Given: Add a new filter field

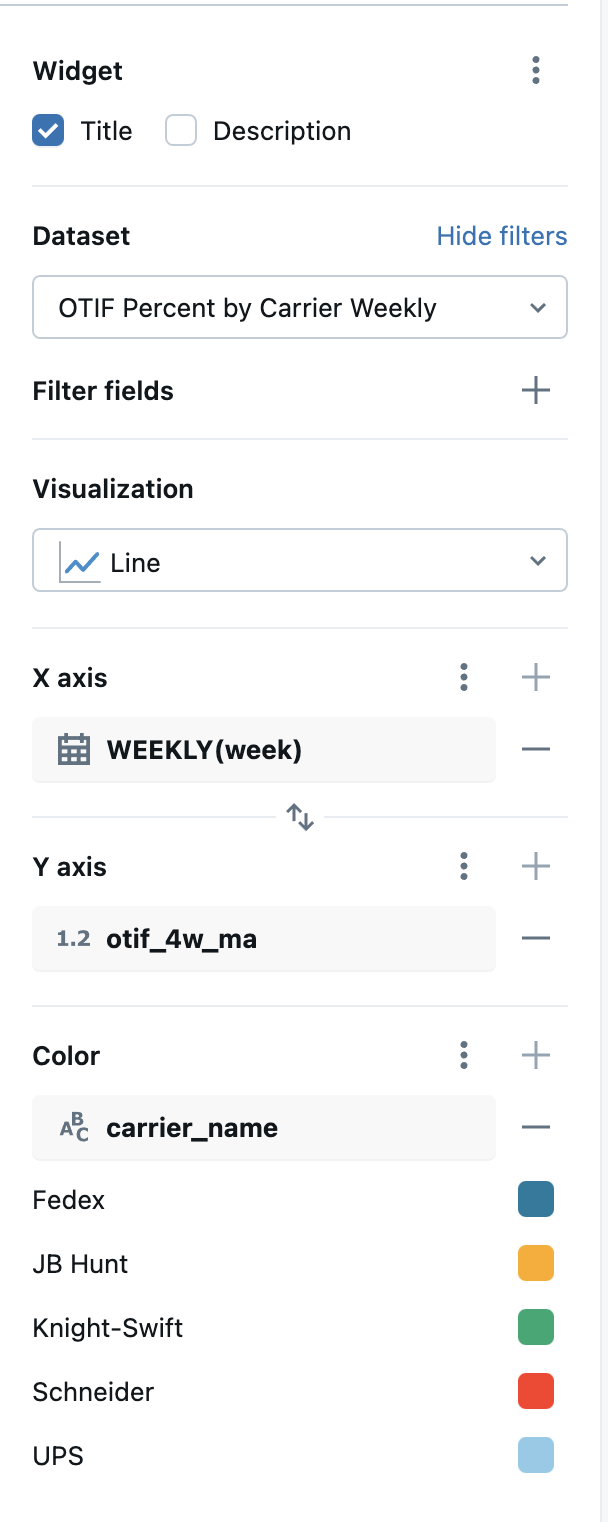Looking at the screenshot, I should [x=536, y=390].
